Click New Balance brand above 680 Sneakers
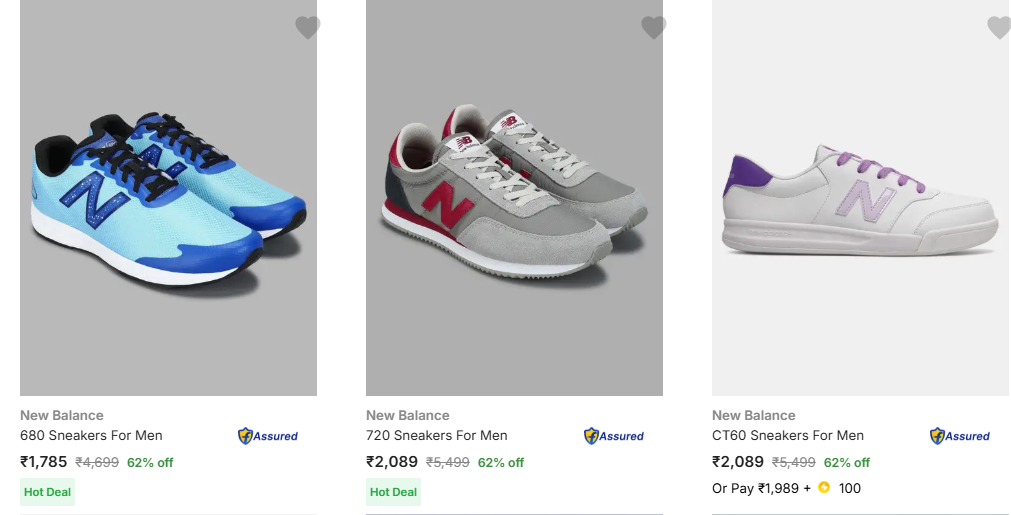Viewport: 1011px width, 515px height. [x=62, y=415]
